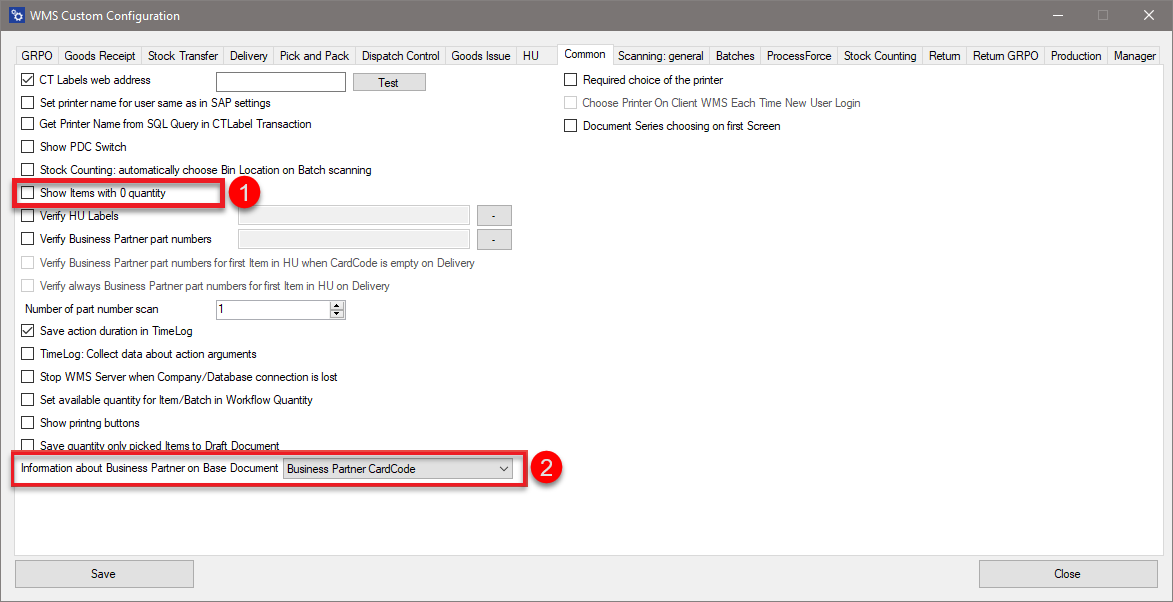Screen dimensions: 1173x602
Task: Click the Close button at bottom right
Action: pos(1067,574)
